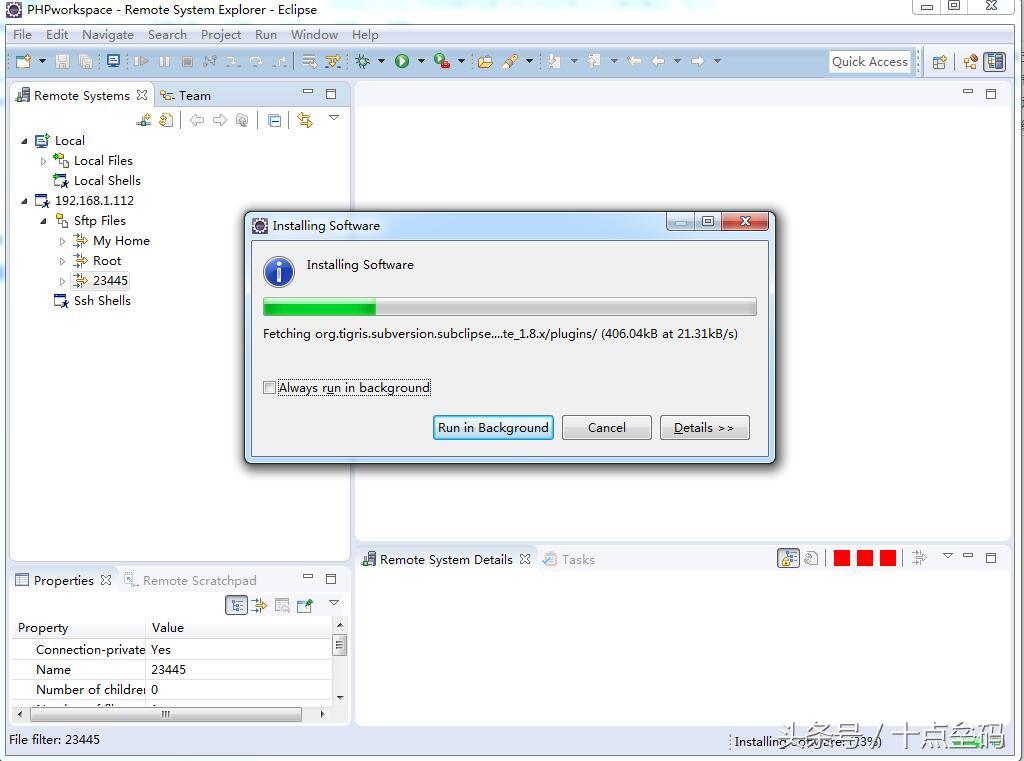The height and width of the screenshot is (761, 1024).
Task: Click the Restore Default Value icon in Properties
Action: 282,606
